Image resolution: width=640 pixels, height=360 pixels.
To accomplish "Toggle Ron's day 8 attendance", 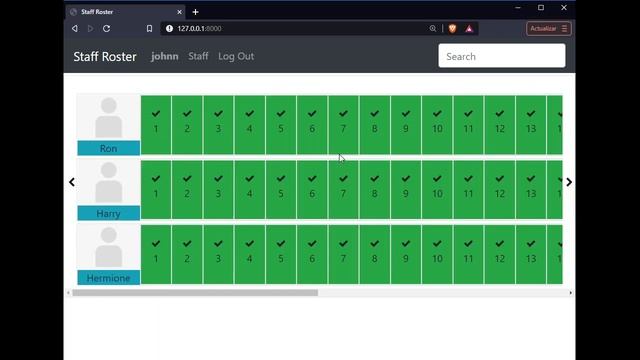I will tap(374, 125).
